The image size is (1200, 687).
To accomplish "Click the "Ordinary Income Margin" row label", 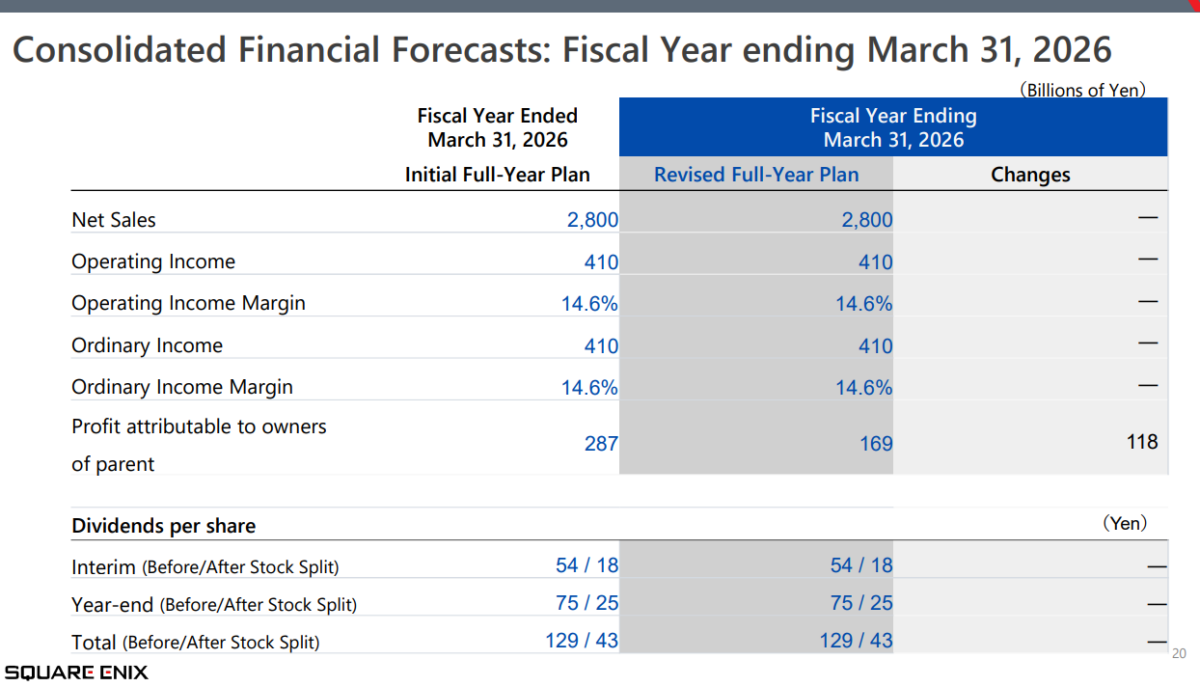I will coord(182,386).
